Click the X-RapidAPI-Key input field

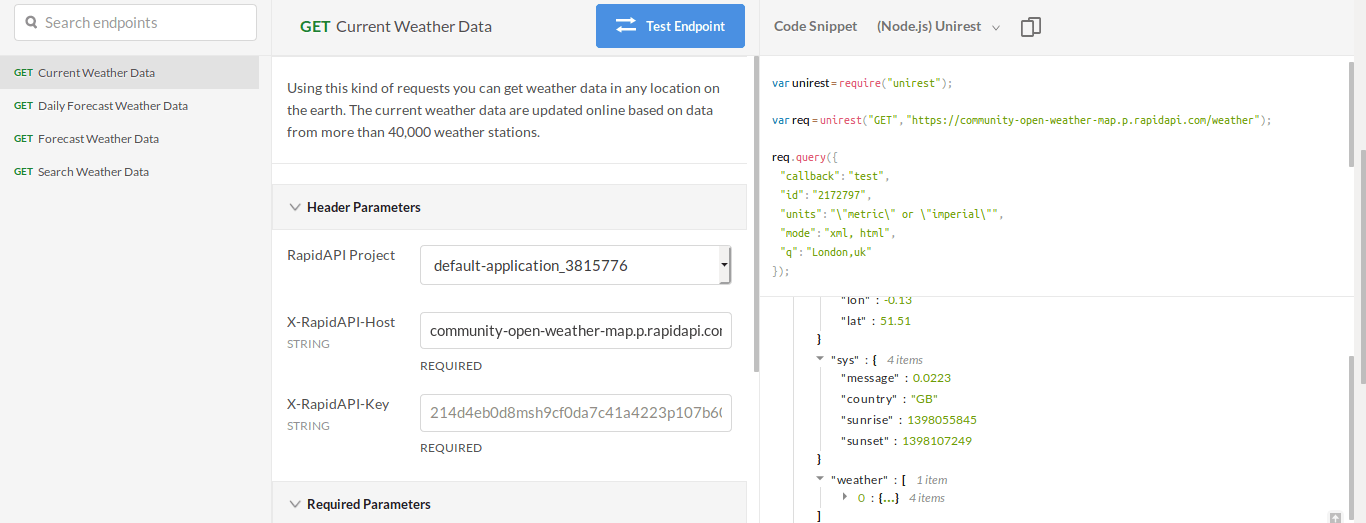click(575, 412)
